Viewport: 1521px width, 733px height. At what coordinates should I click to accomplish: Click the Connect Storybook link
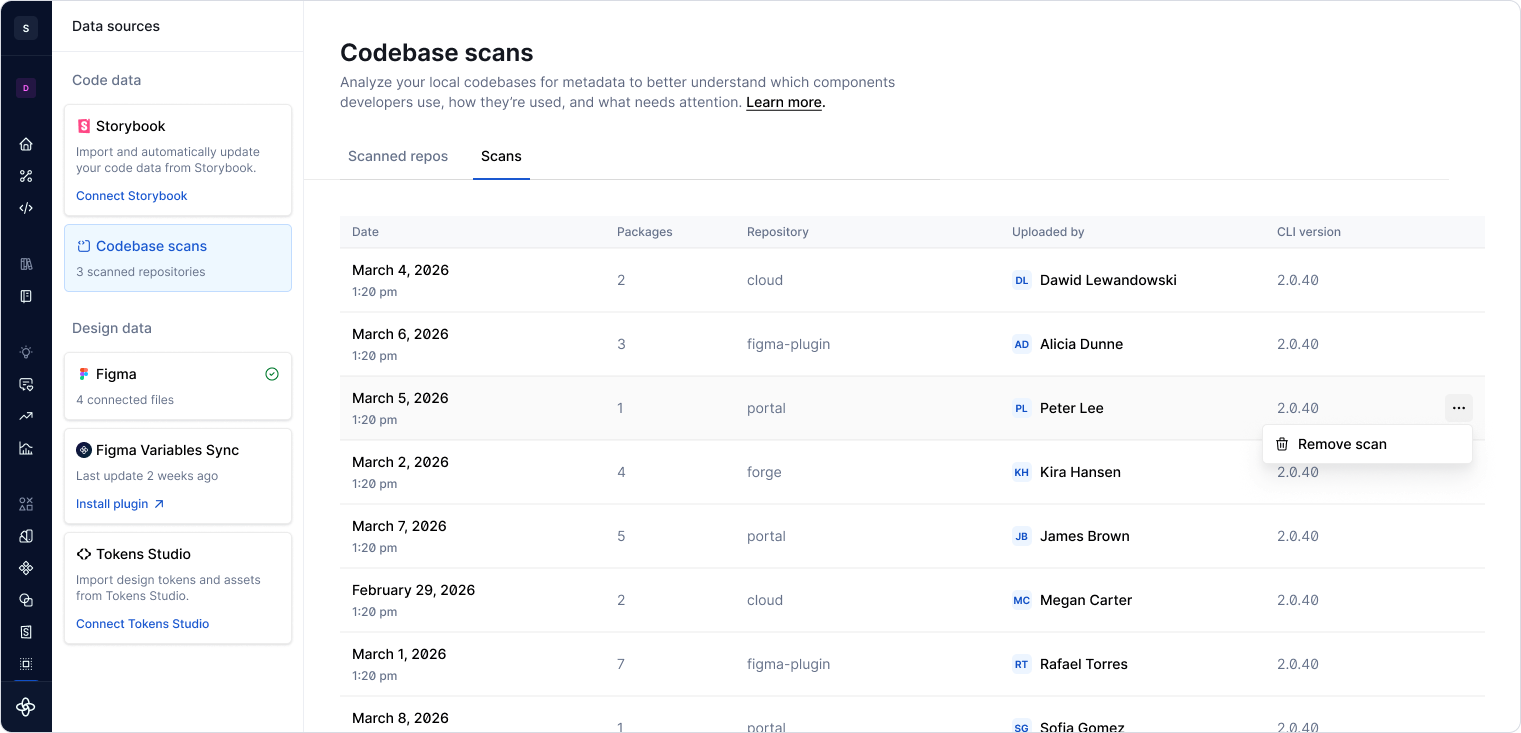132,196
